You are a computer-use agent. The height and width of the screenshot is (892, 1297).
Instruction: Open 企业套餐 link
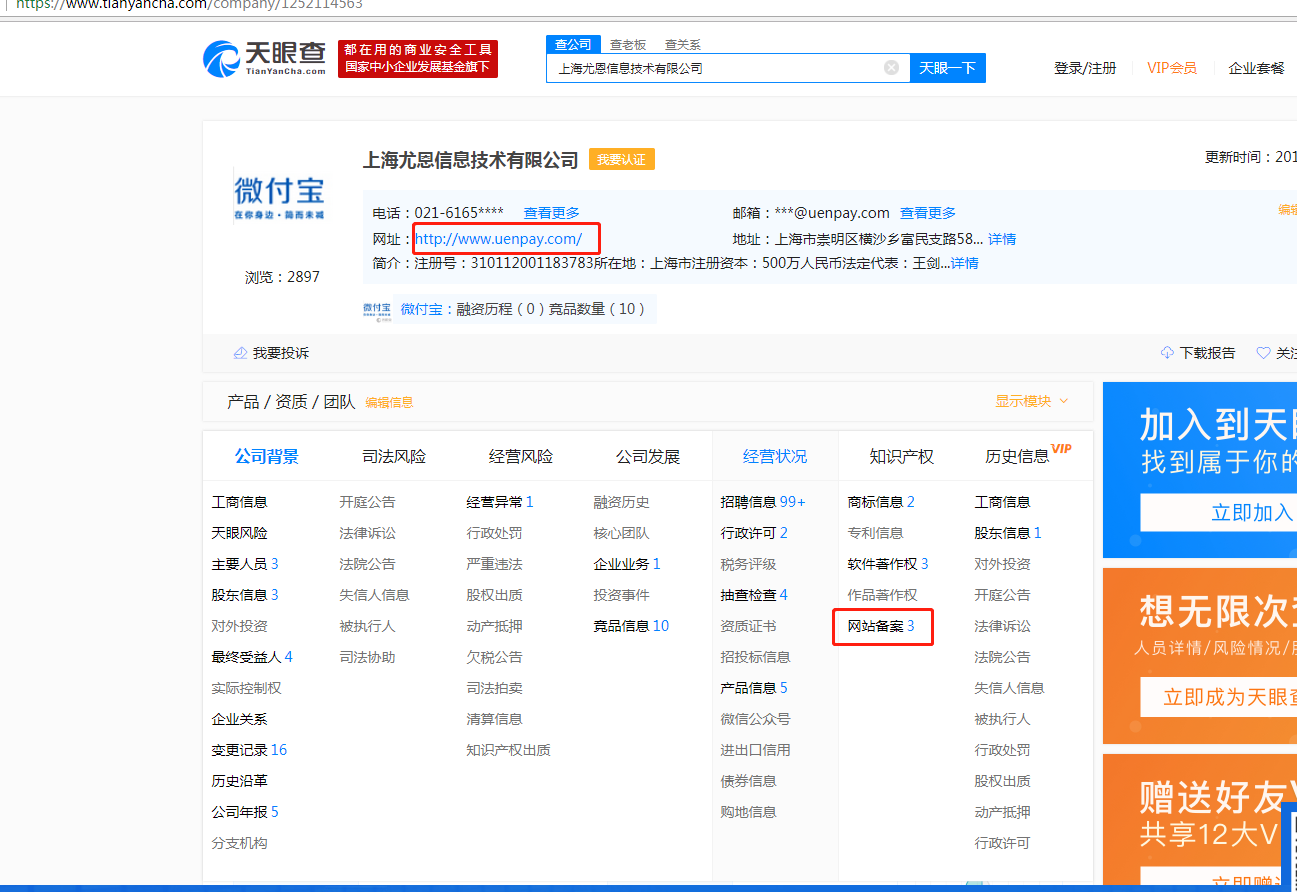1257,68
